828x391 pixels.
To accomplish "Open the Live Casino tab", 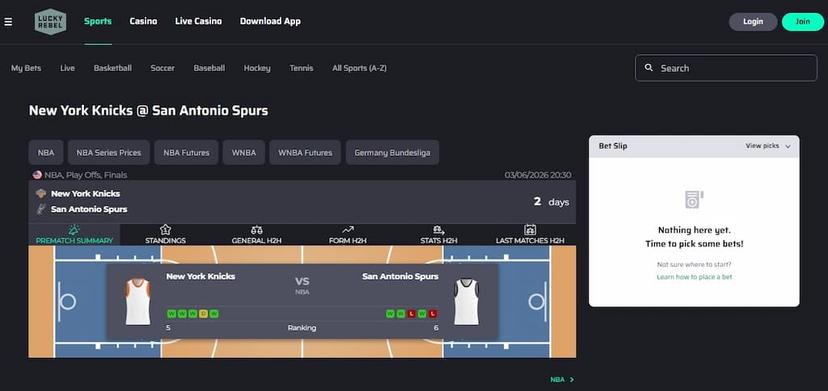I will [x=199, y=22].
